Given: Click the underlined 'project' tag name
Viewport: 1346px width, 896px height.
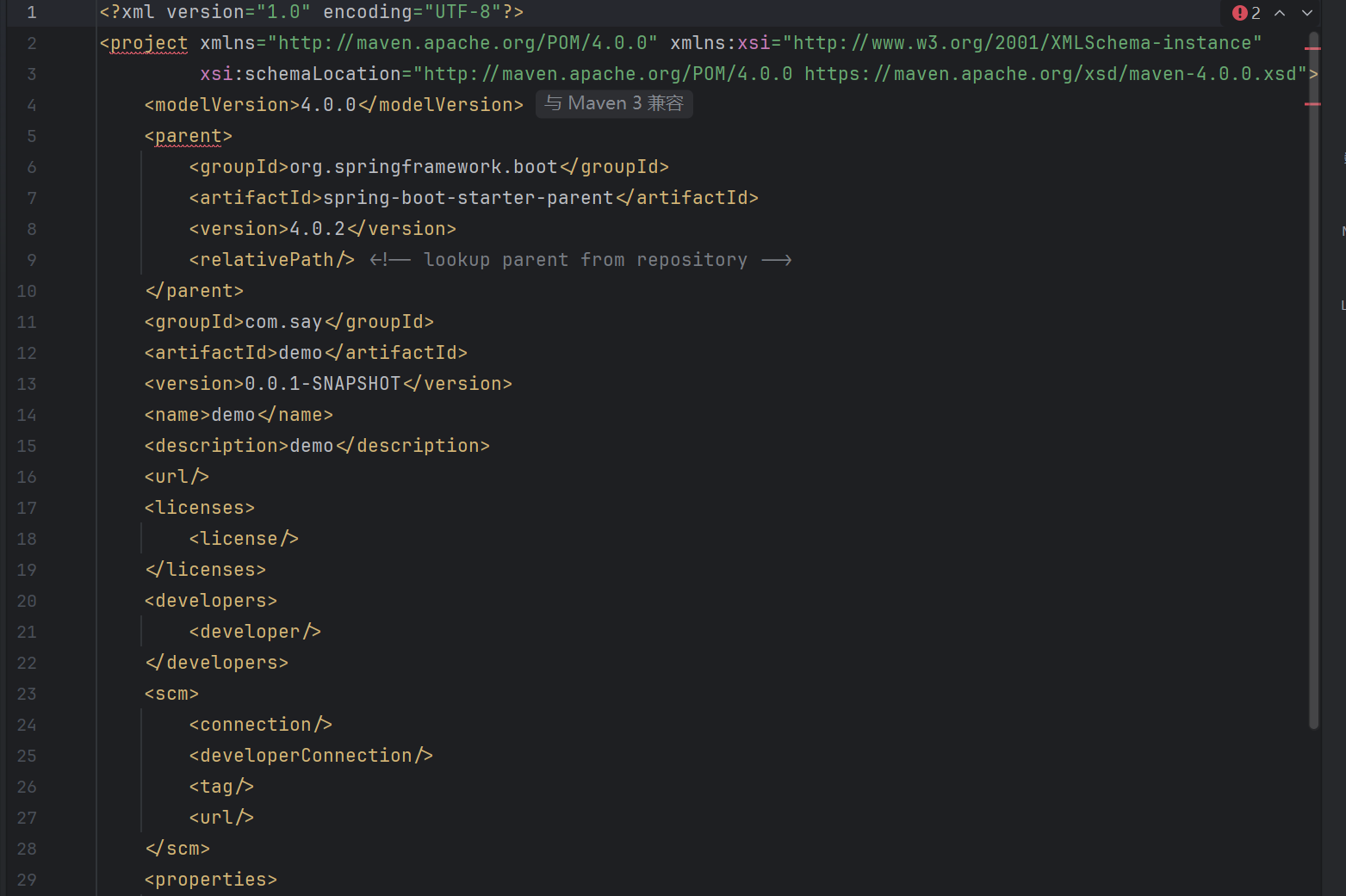Looking at the screenshot, I should (149, 43).
